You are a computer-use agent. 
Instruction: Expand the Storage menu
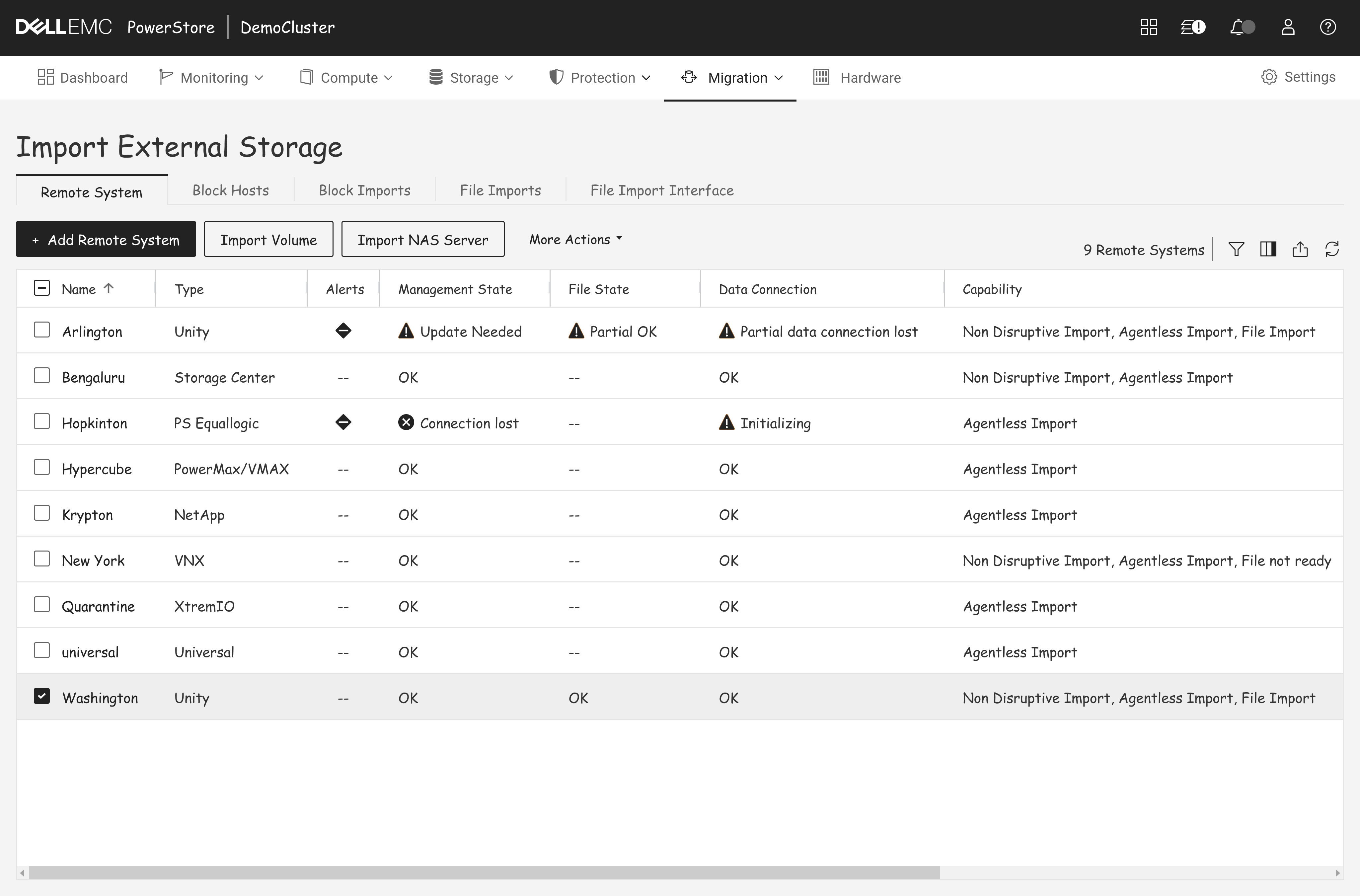coord(472,78)
